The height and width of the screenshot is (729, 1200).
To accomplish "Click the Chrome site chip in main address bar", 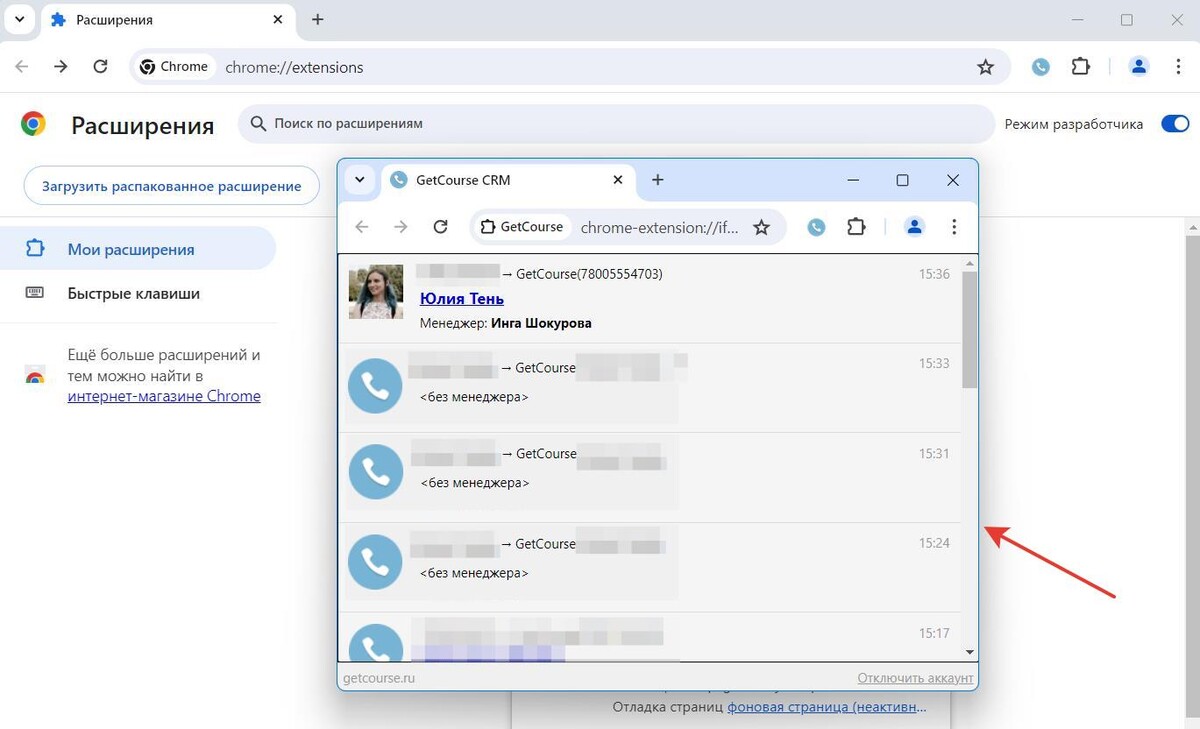I will tap(174, 67).
